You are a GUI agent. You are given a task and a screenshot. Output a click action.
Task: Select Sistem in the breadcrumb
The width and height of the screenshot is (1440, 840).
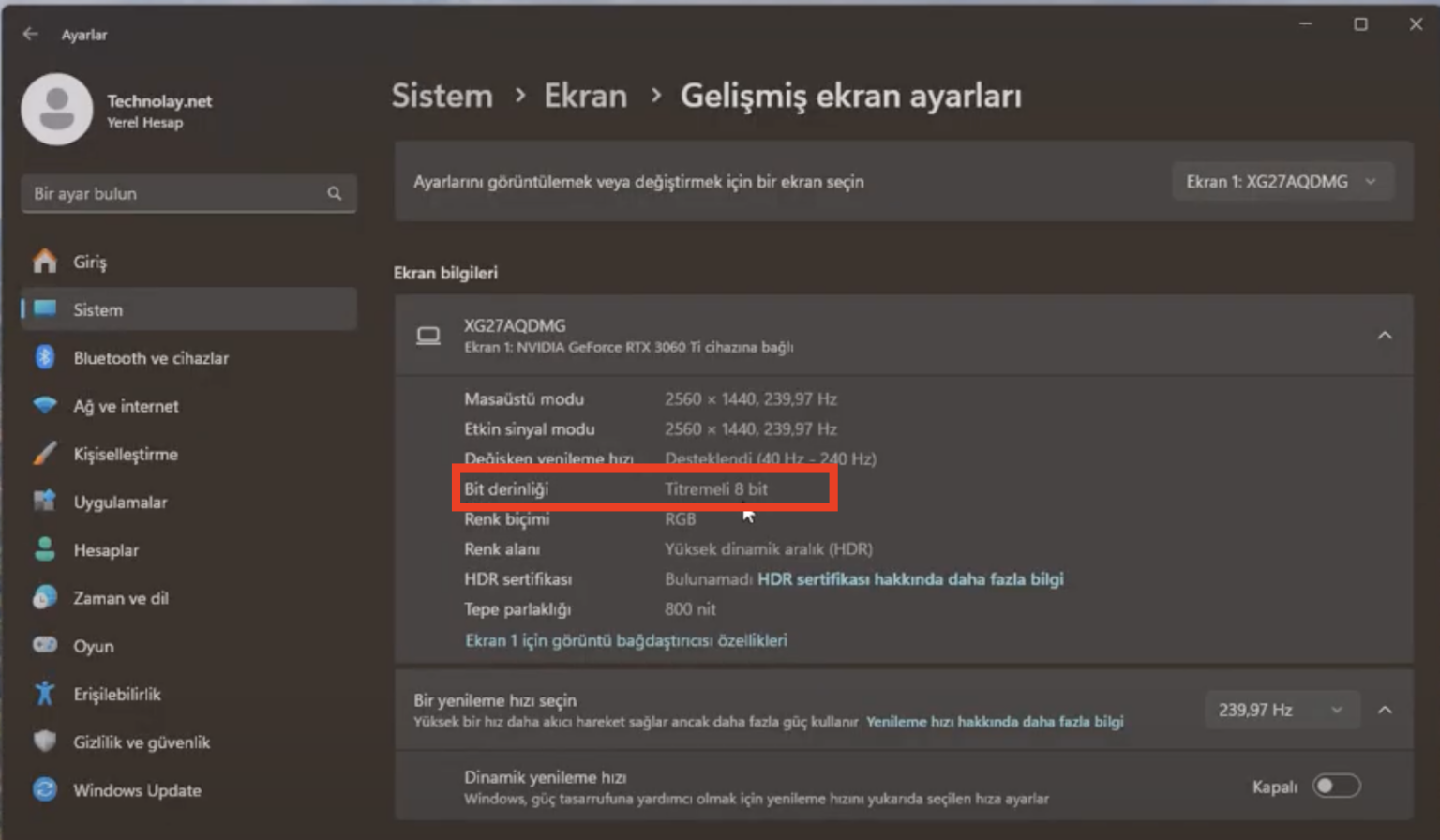(442, 95)
